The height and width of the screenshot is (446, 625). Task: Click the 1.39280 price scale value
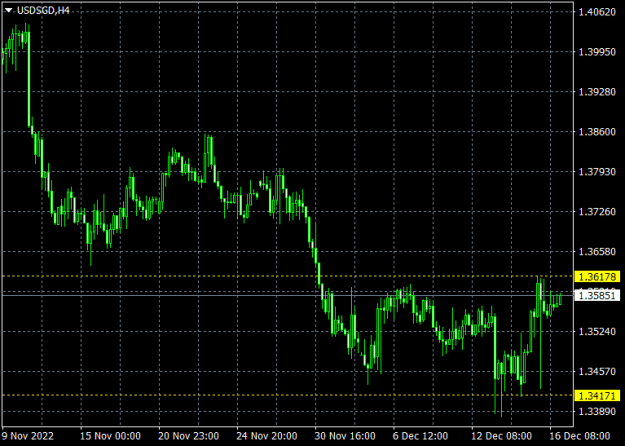tap(597, 92)
